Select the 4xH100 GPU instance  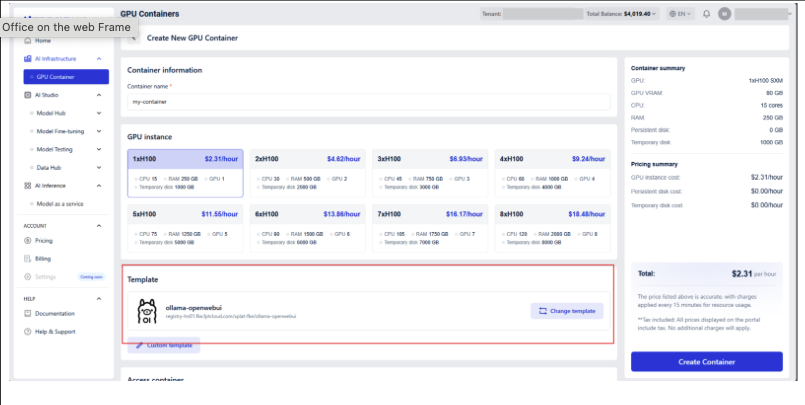point(553,174)
